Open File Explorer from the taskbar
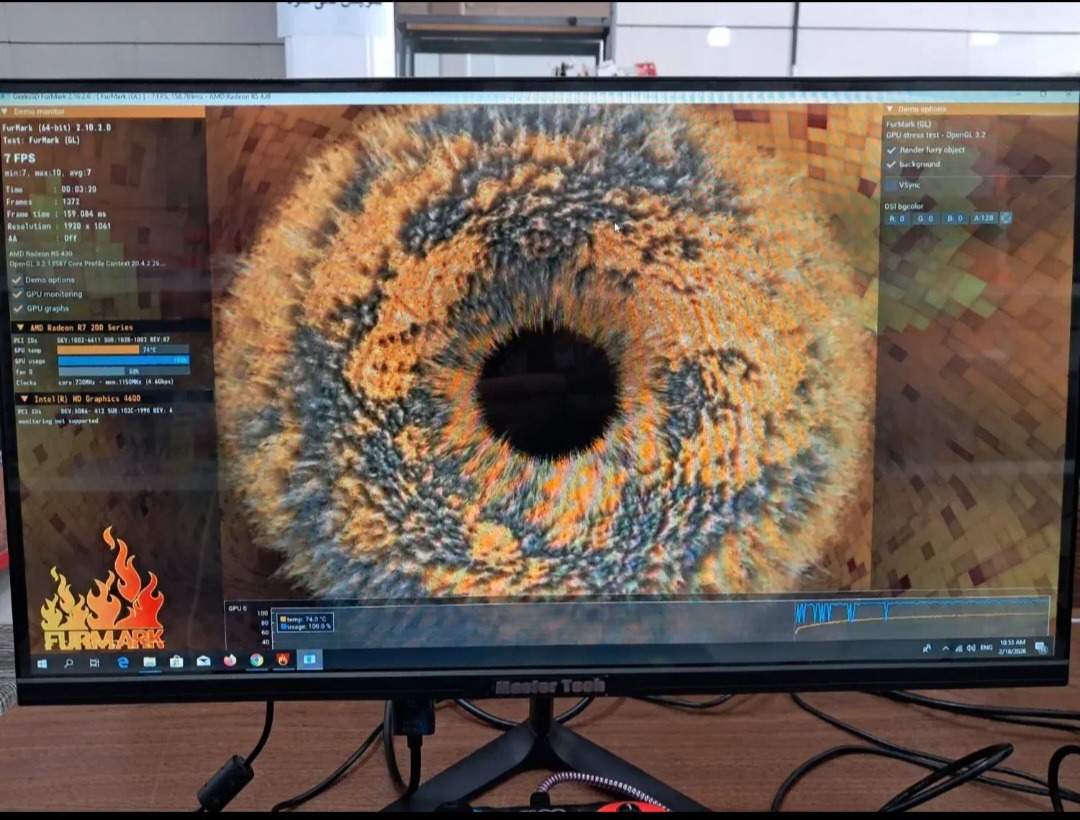This screenshot has height=820, width=1080. (149, 662)
